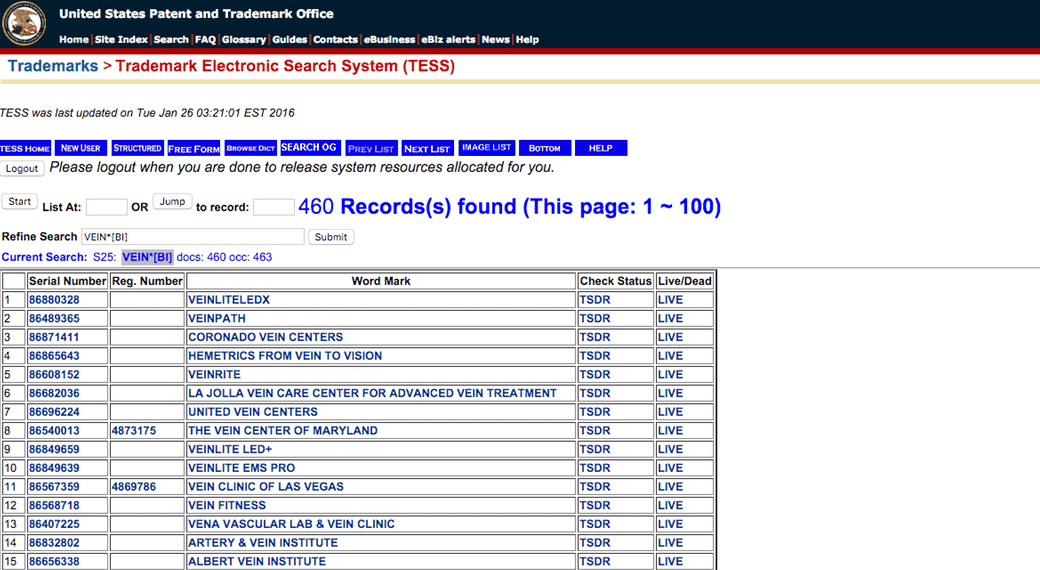Open the VEINPATH word mark

pyautogui.click(x=217, y=319)
